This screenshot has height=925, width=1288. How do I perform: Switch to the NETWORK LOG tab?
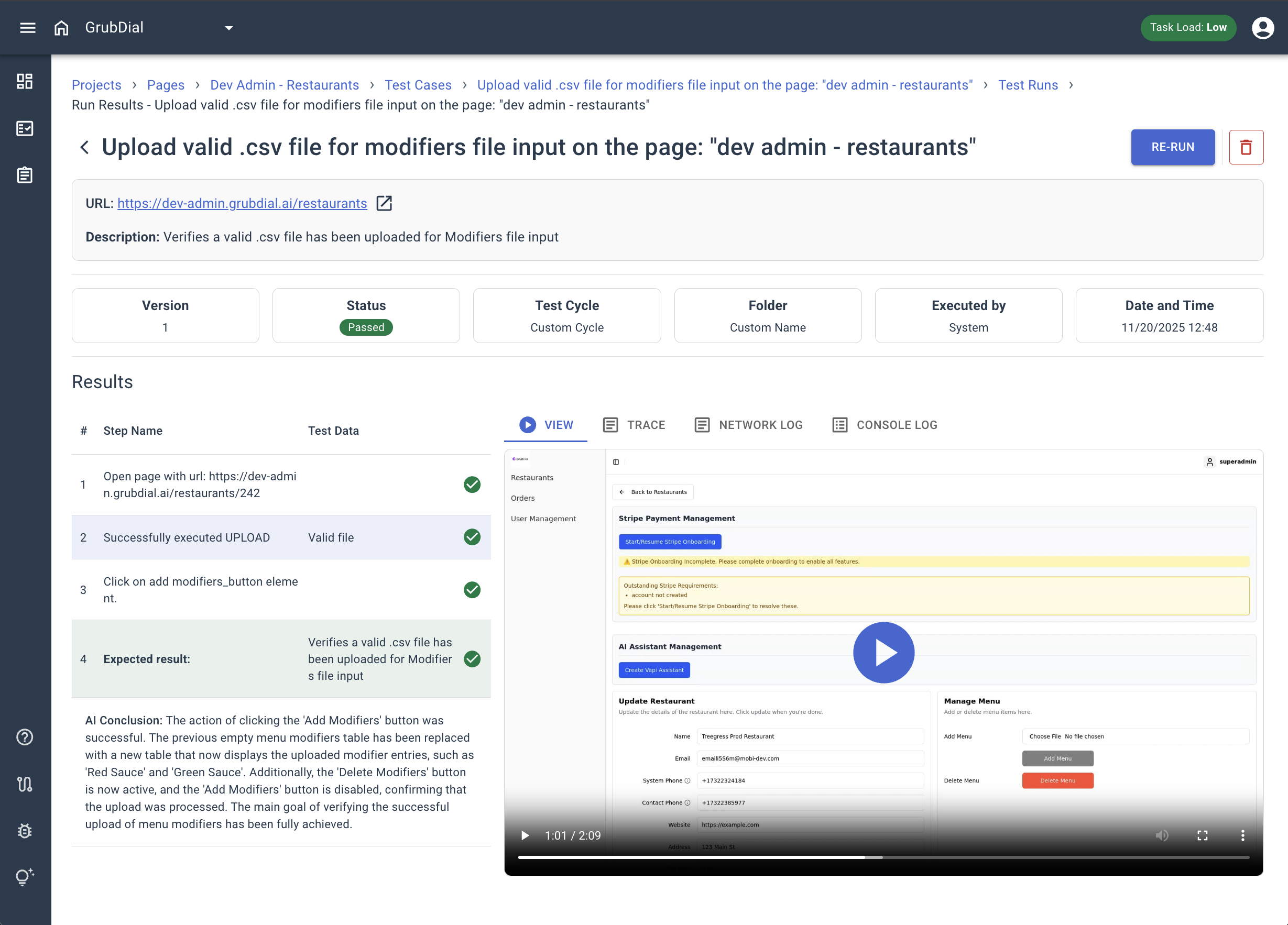tap(748, 425)
